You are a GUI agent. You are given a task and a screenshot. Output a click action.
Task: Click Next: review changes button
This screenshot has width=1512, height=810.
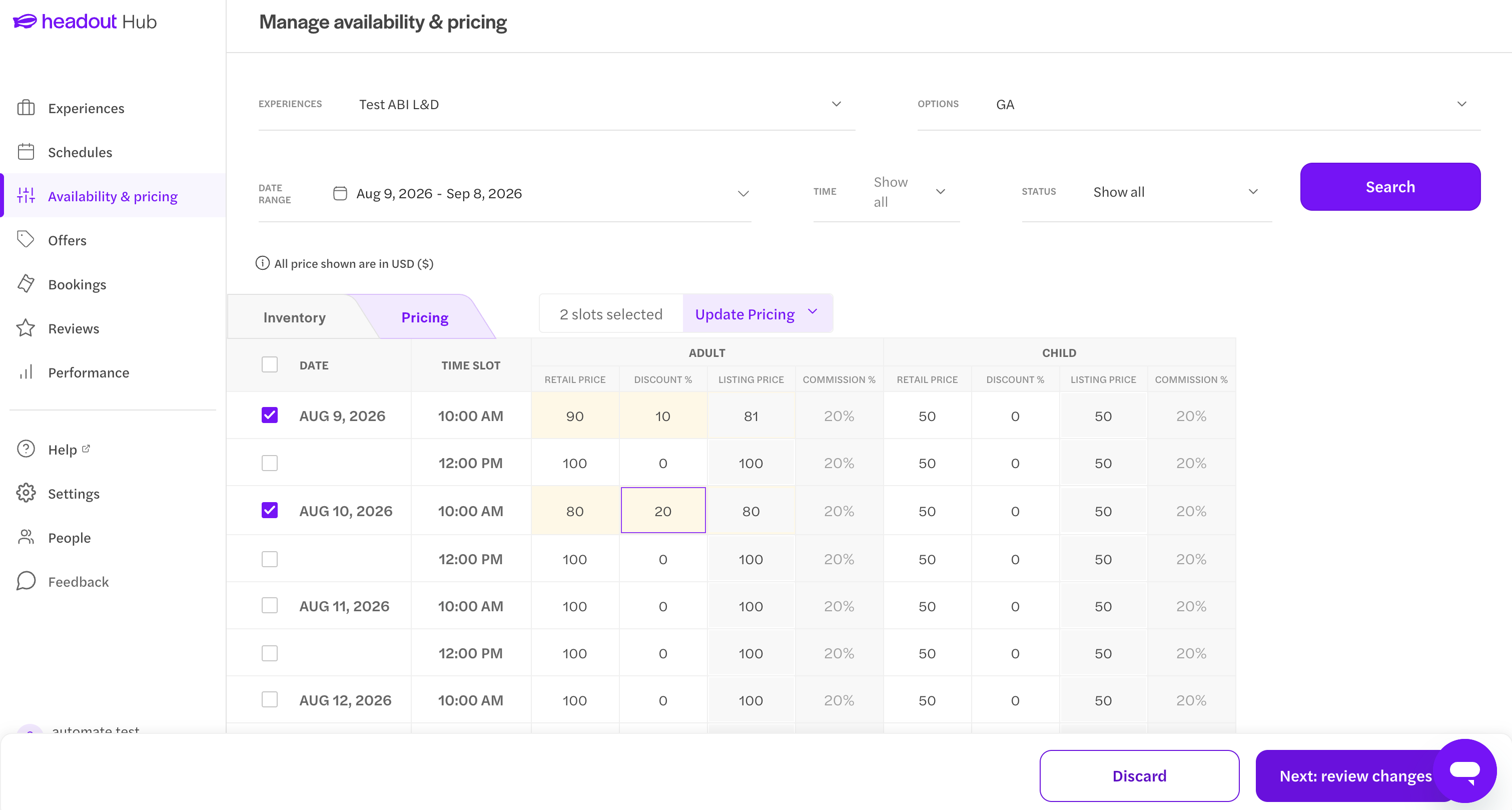pos(1355,775)
